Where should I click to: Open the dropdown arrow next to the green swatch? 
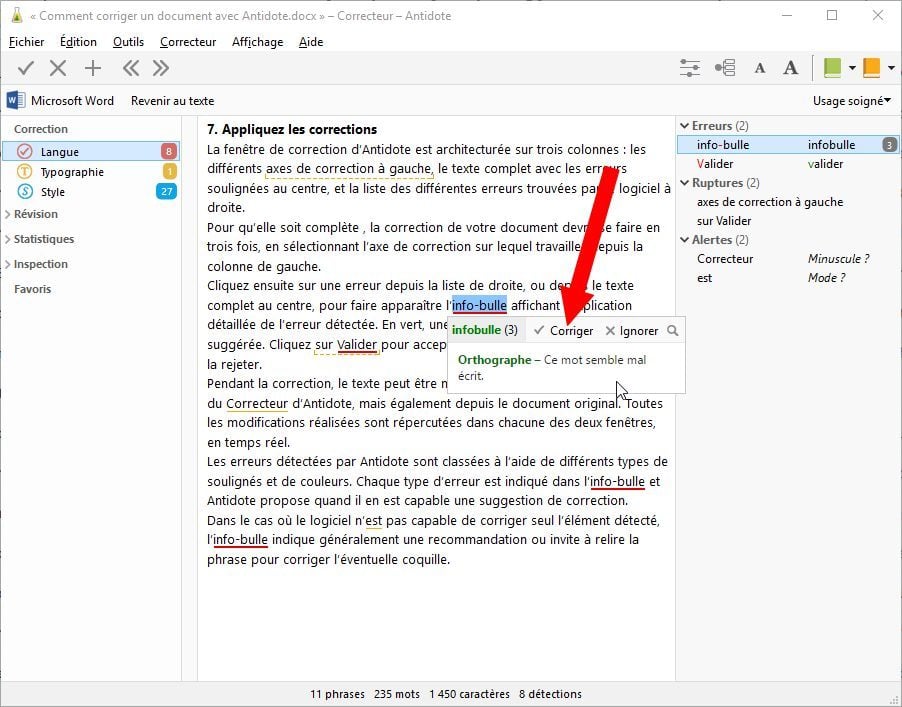[x=852, y=68]
